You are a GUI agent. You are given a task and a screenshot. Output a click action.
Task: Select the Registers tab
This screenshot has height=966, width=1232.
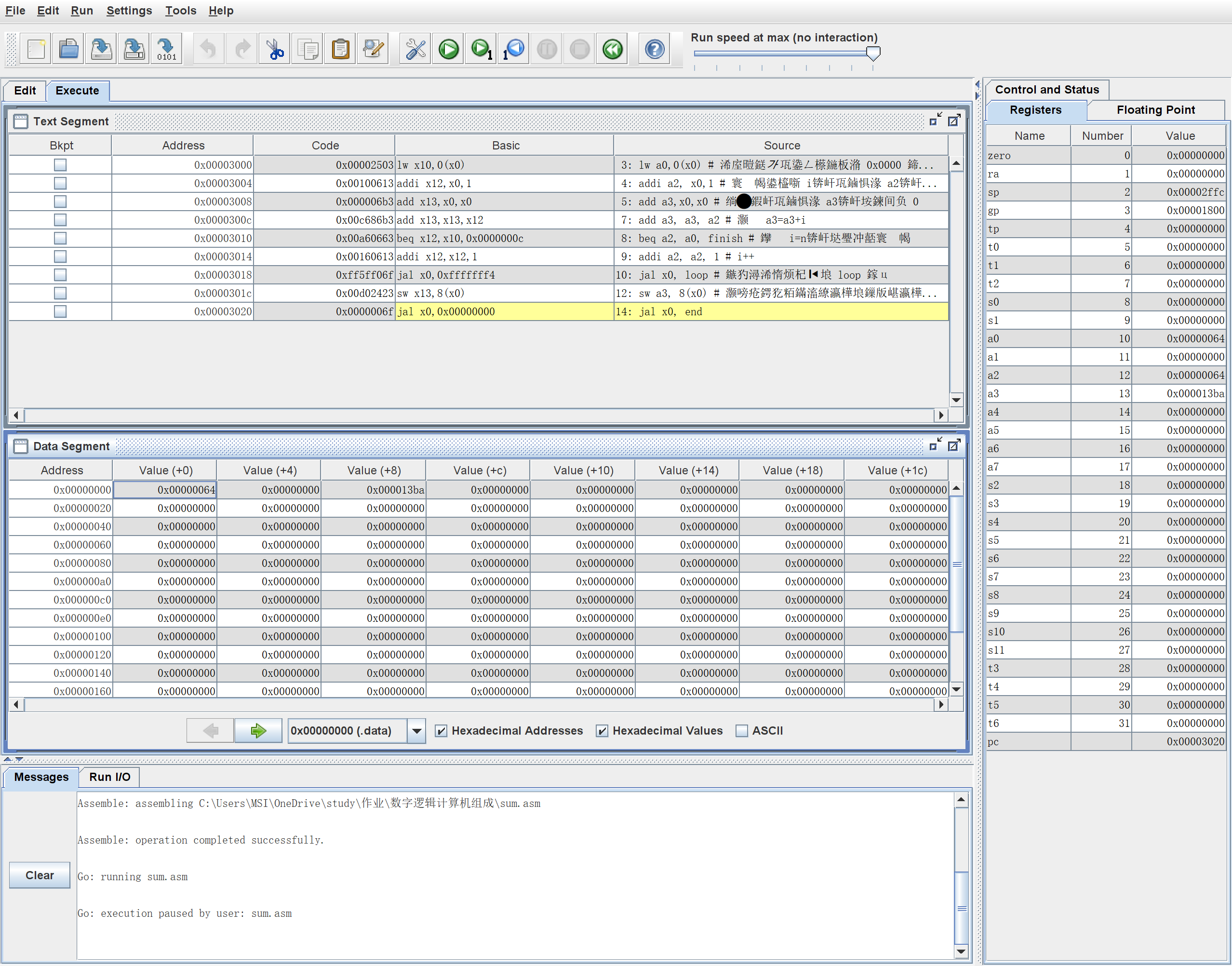(x=1036, y=110)
